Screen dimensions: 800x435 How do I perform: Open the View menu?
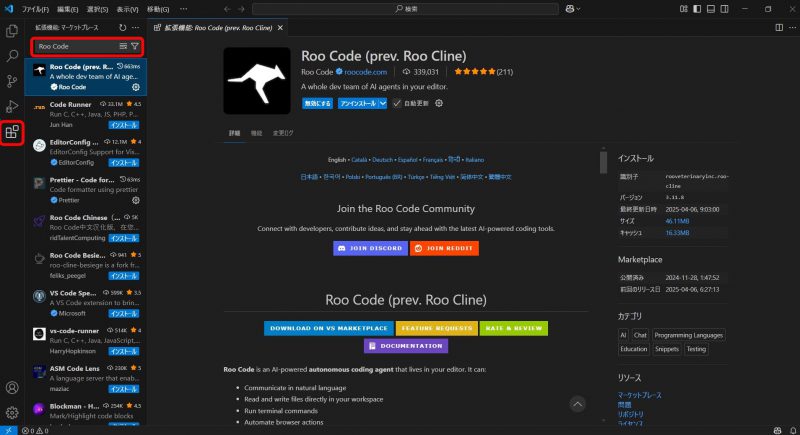127,9
